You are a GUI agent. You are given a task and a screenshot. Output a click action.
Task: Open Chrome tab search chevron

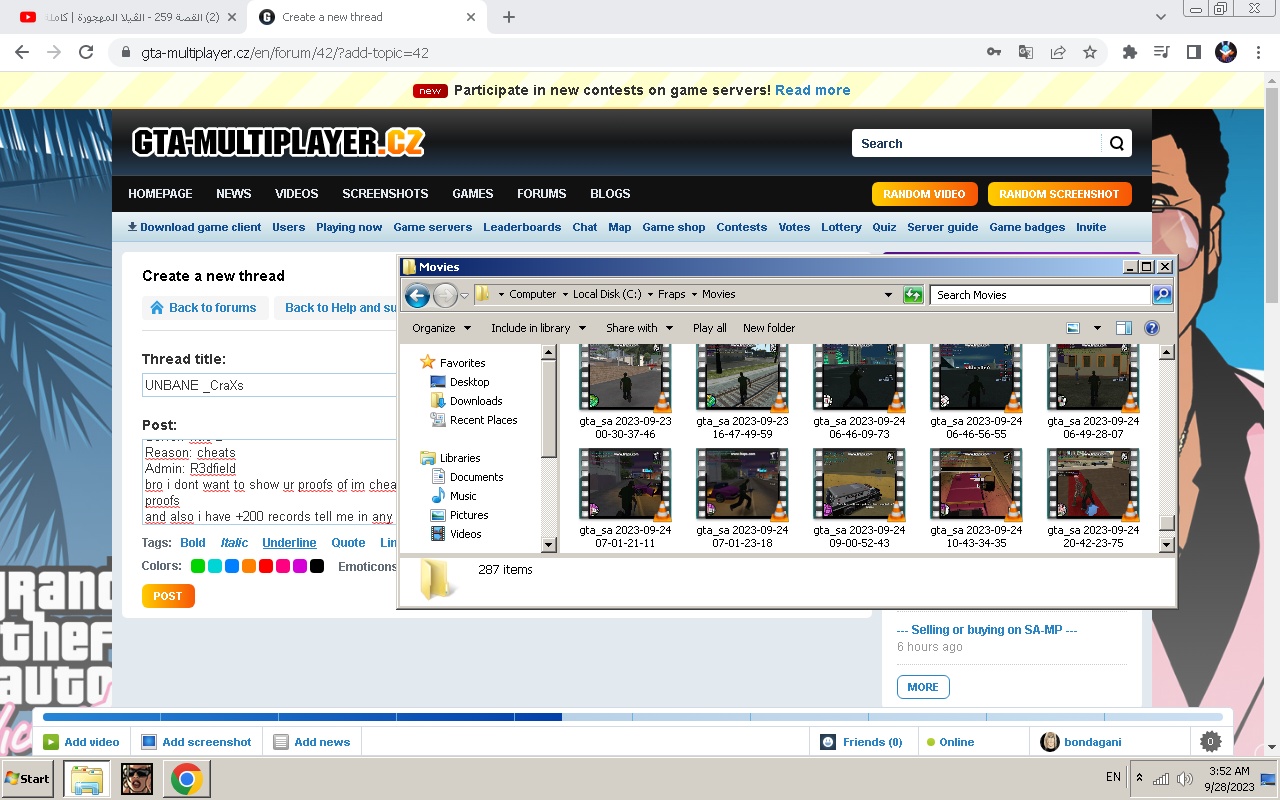(x=1160, y=17)
